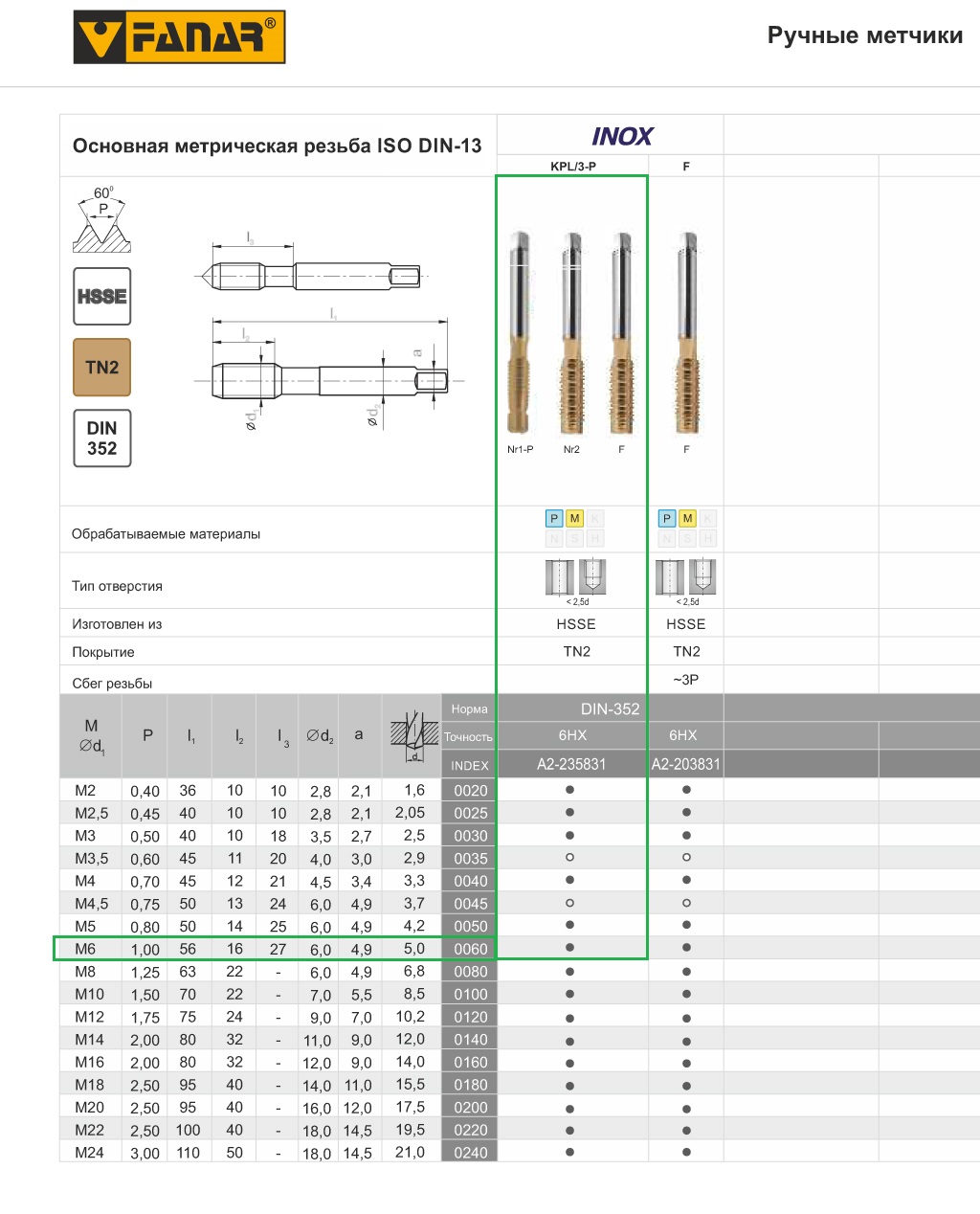This screenshot has height=1214, width=980.
Task: Select the M24 size cell
Action: pyautogui.click(x=90, y=1153)
